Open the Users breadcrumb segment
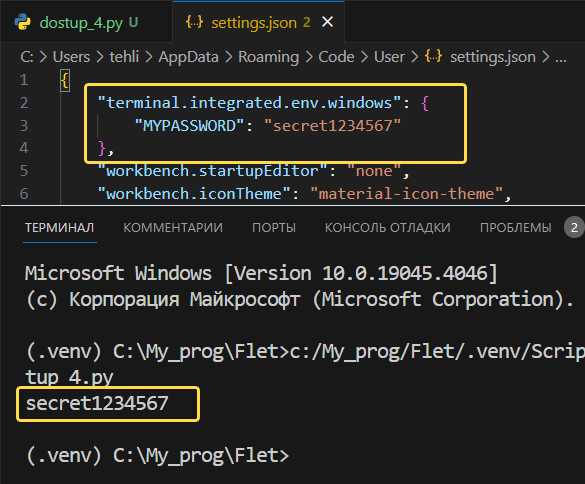The height and width of the screenshot is (484, 585). 71,57
